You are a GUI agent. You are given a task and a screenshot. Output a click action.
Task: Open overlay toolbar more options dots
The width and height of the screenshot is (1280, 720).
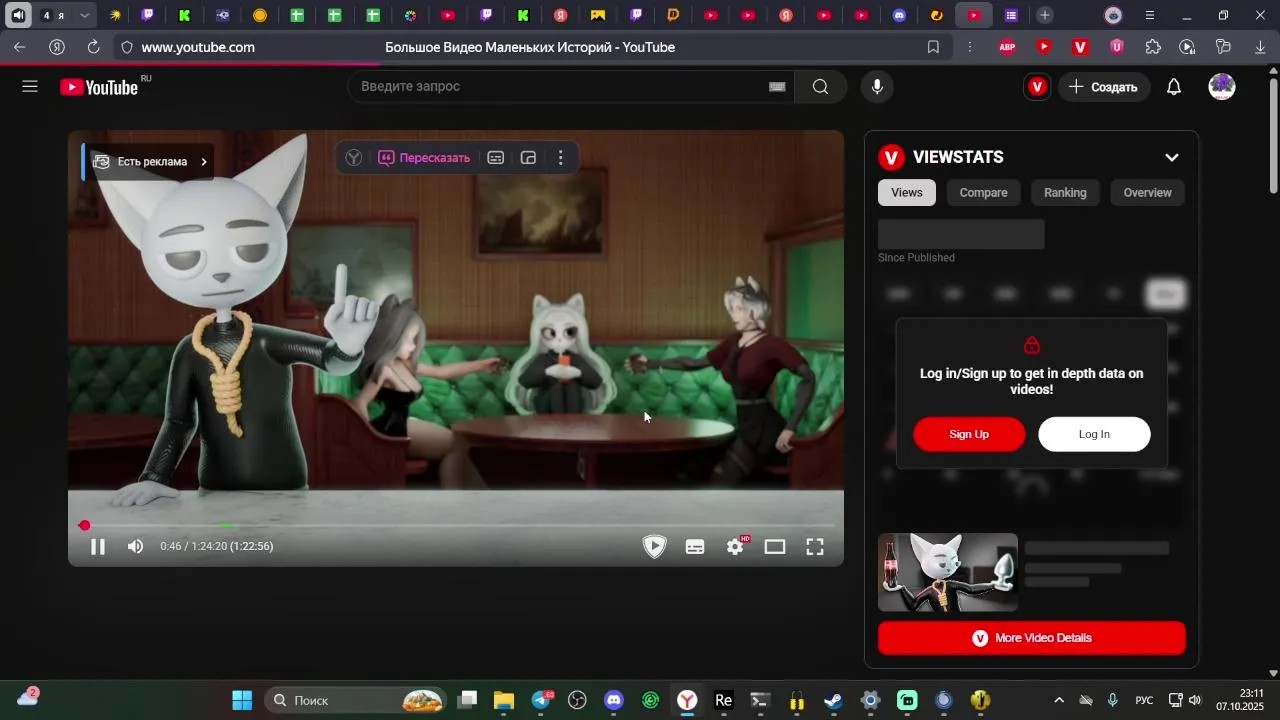[x=561, y=158]
